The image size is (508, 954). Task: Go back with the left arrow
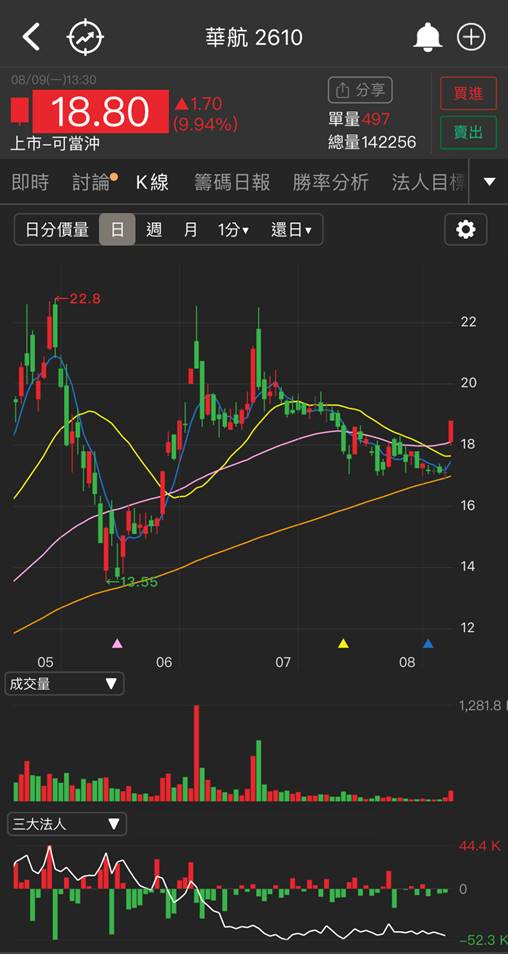point(31,37)
